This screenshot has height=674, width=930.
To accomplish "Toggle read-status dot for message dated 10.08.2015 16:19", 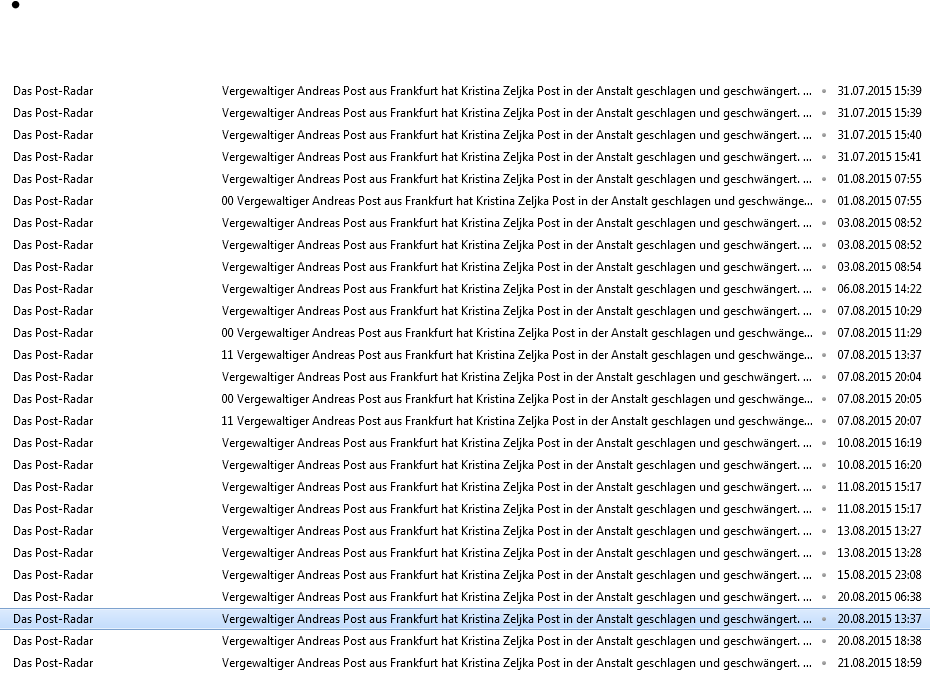I will click(824, 443).
